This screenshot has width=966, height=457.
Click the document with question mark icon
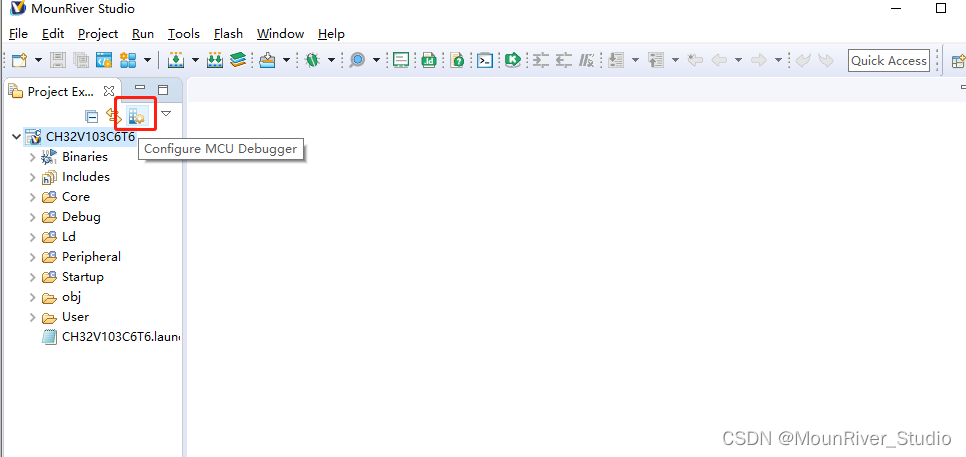point(457,60)
